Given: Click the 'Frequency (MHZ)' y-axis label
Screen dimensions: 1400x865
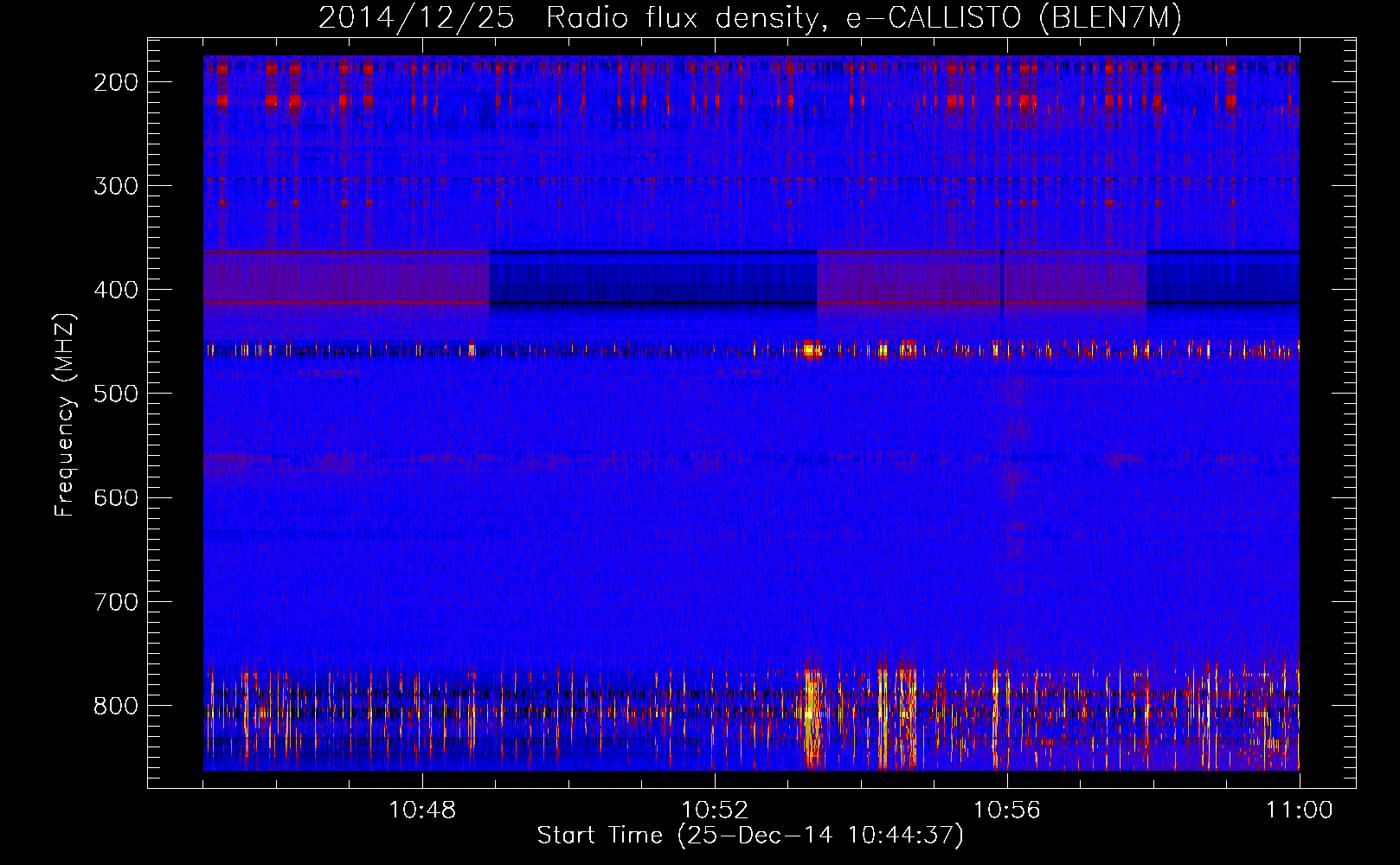Looking at the screenshot, I should click(65, 414).
